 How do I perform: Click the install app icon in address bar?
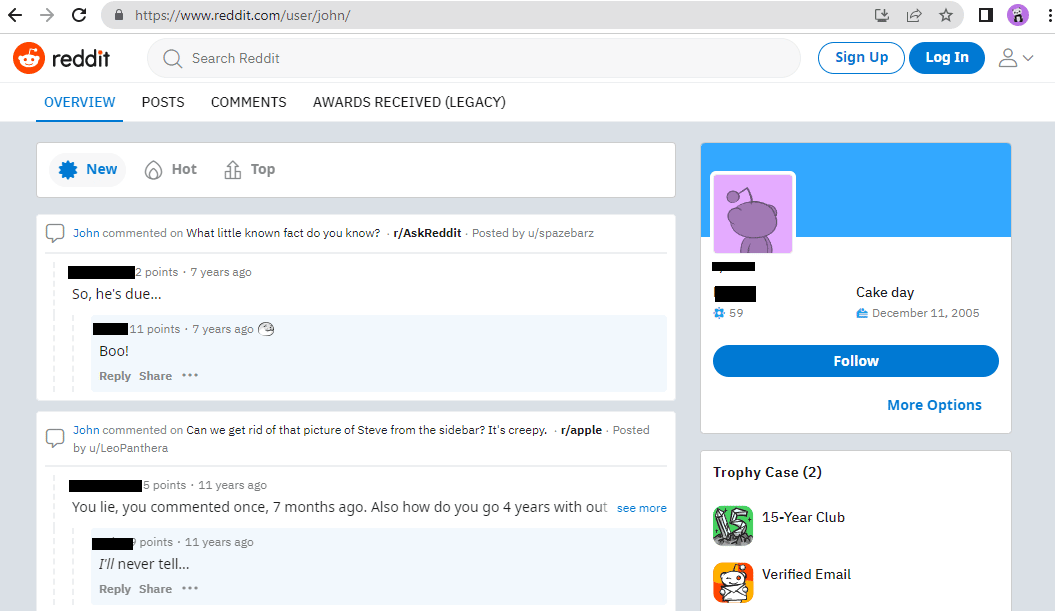(x=881, y=15)
